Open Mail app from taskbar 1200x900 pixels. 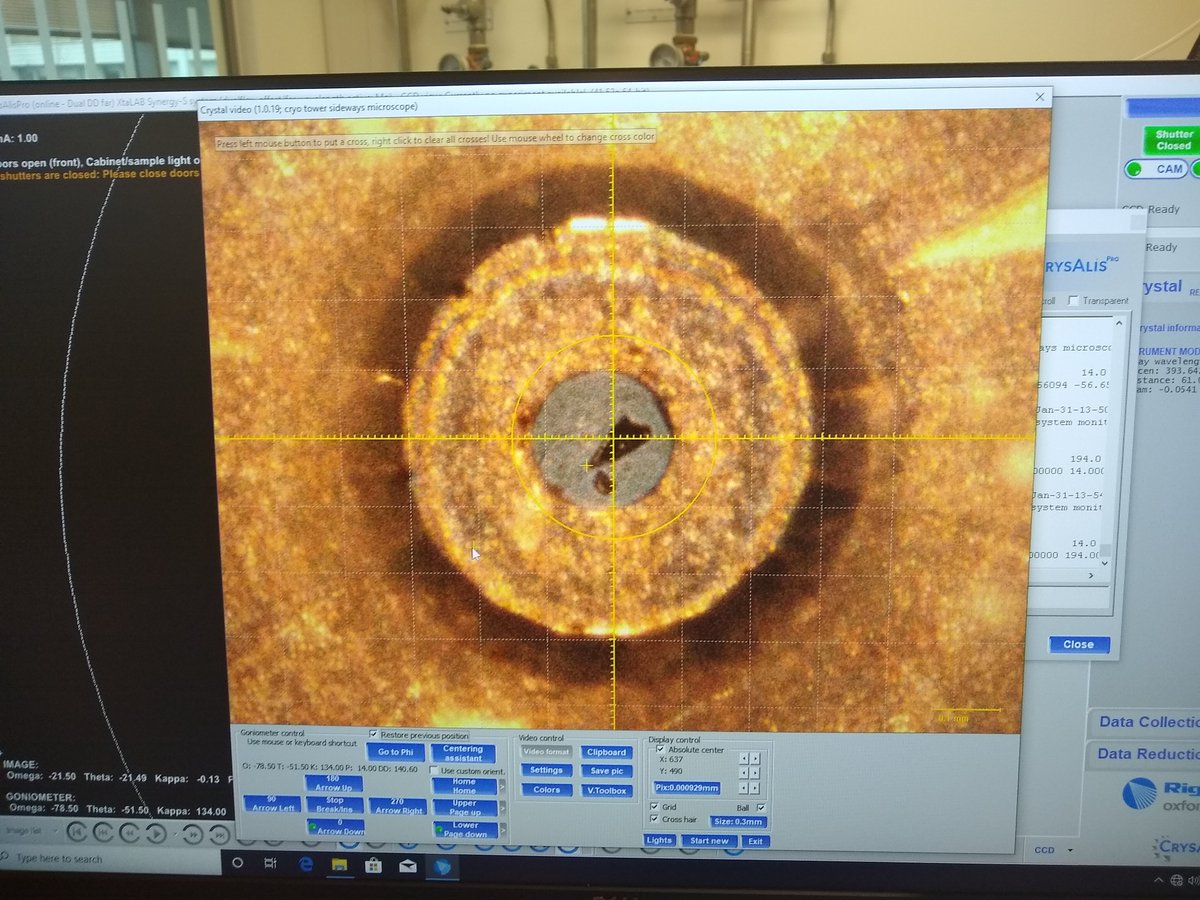click(408, 865)
